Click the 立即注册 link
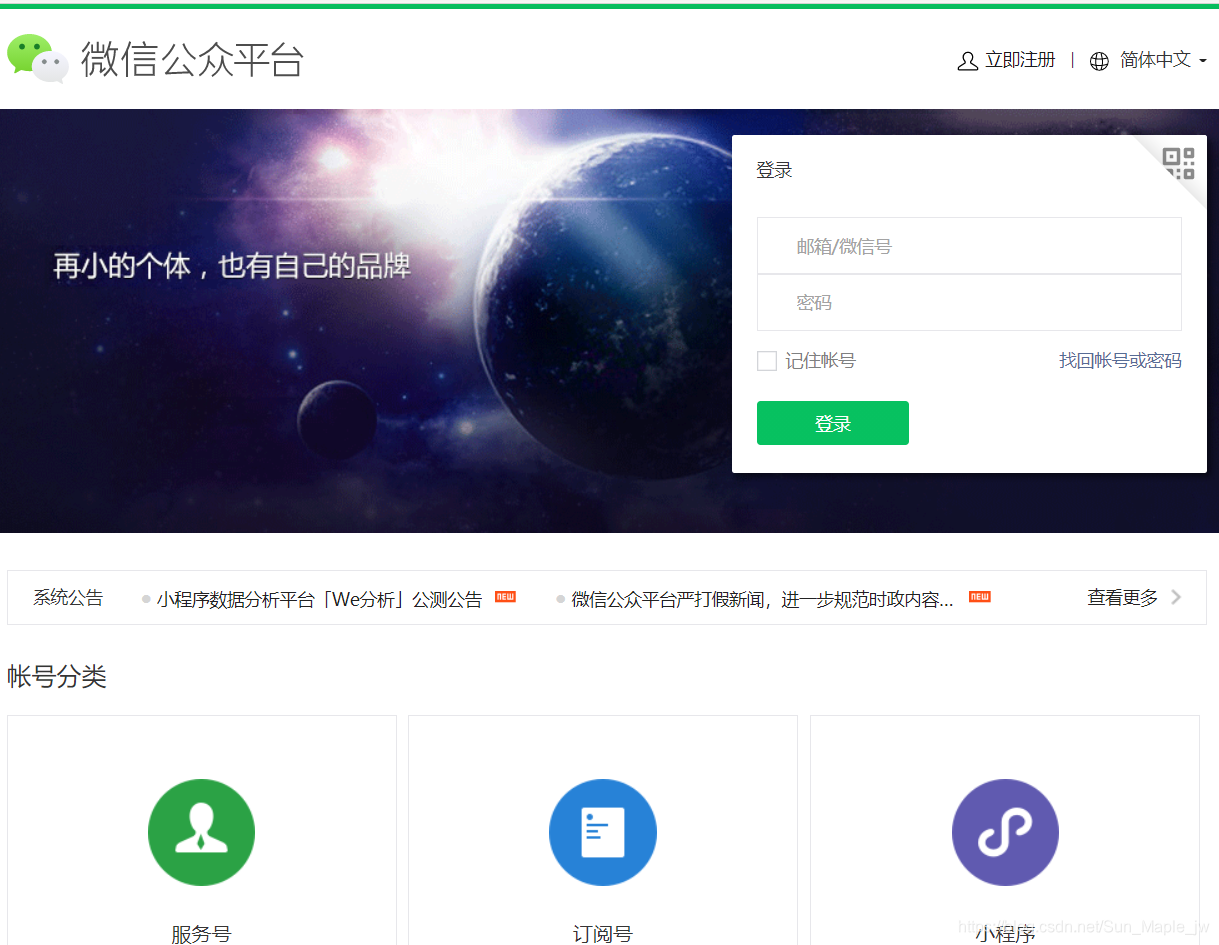 coord(1020,60)
